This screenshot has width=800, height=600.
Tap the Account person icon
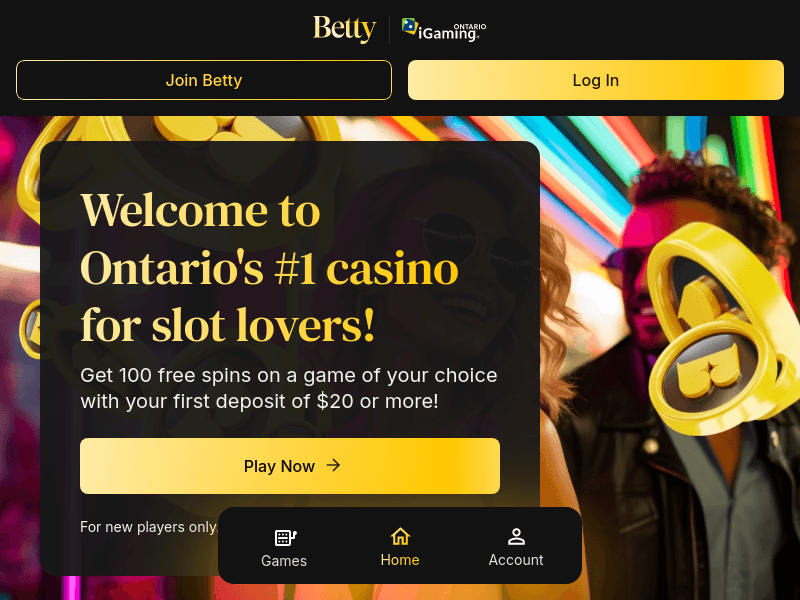(x=516, y=536)
